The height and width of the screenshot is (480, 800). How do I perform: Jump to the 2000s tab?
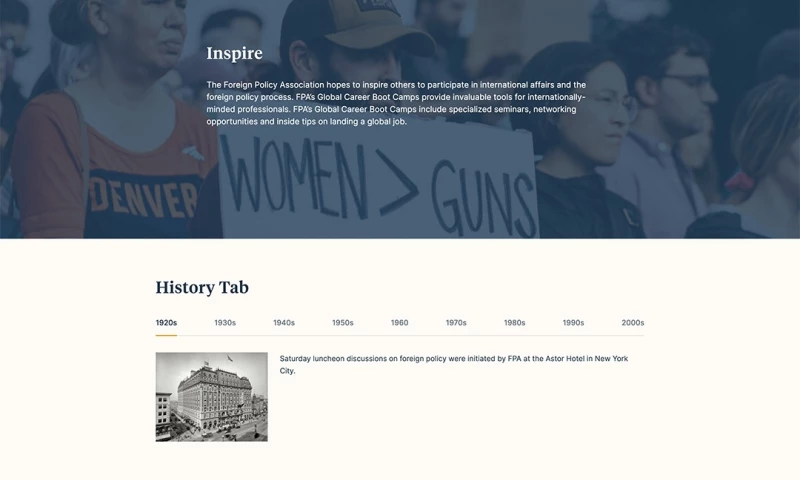pos(632,323)
